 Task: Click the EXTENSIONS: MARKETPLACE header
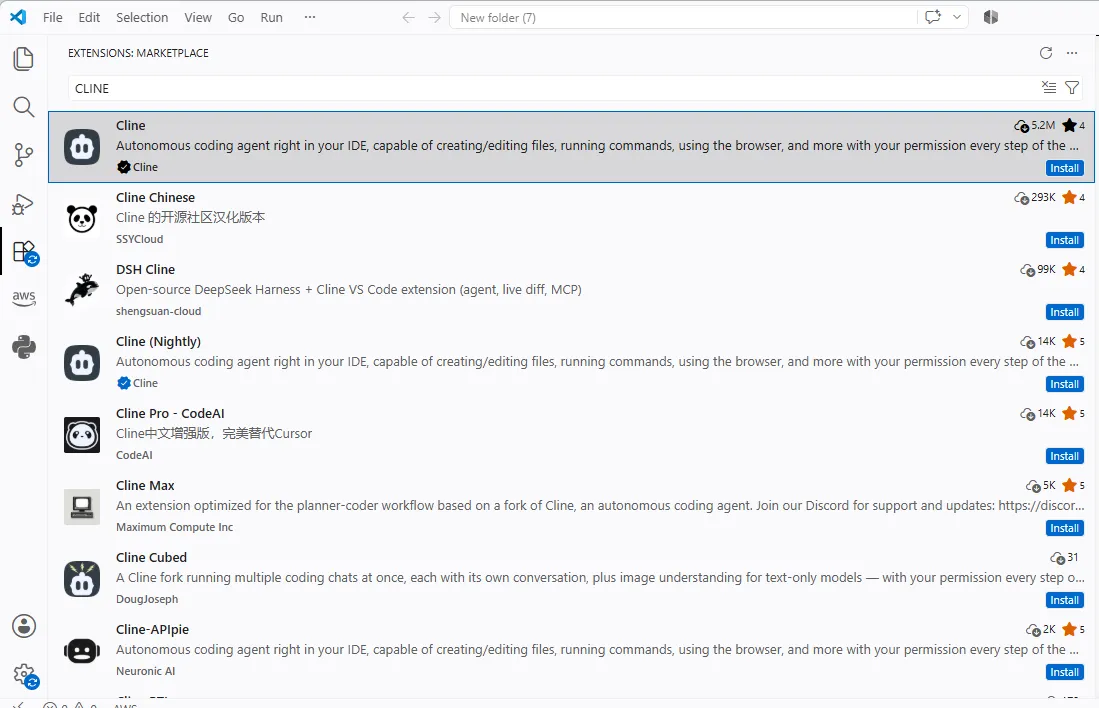[x=138, y=53]
